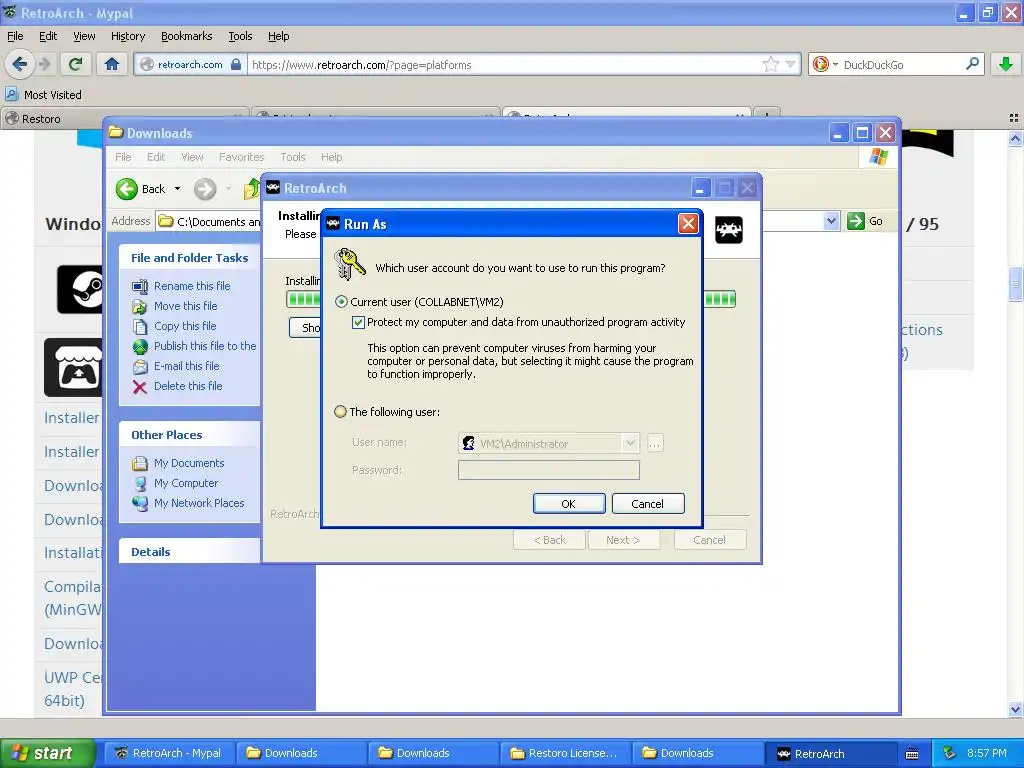
Task: Click the E-mail this file envelope icon
Action: (x=140, y=366)
